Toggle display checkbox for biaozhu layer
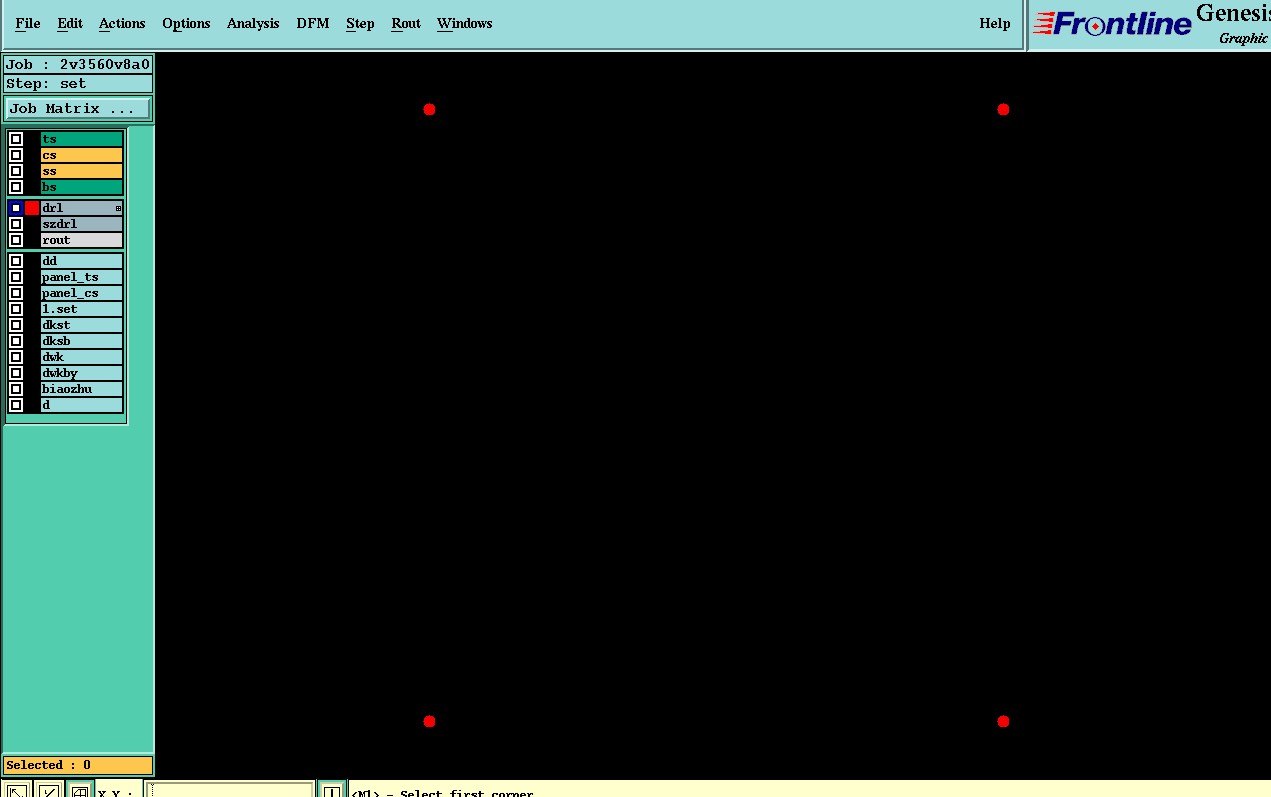Screen dimensions: 1271x797 tap(16, 389)
